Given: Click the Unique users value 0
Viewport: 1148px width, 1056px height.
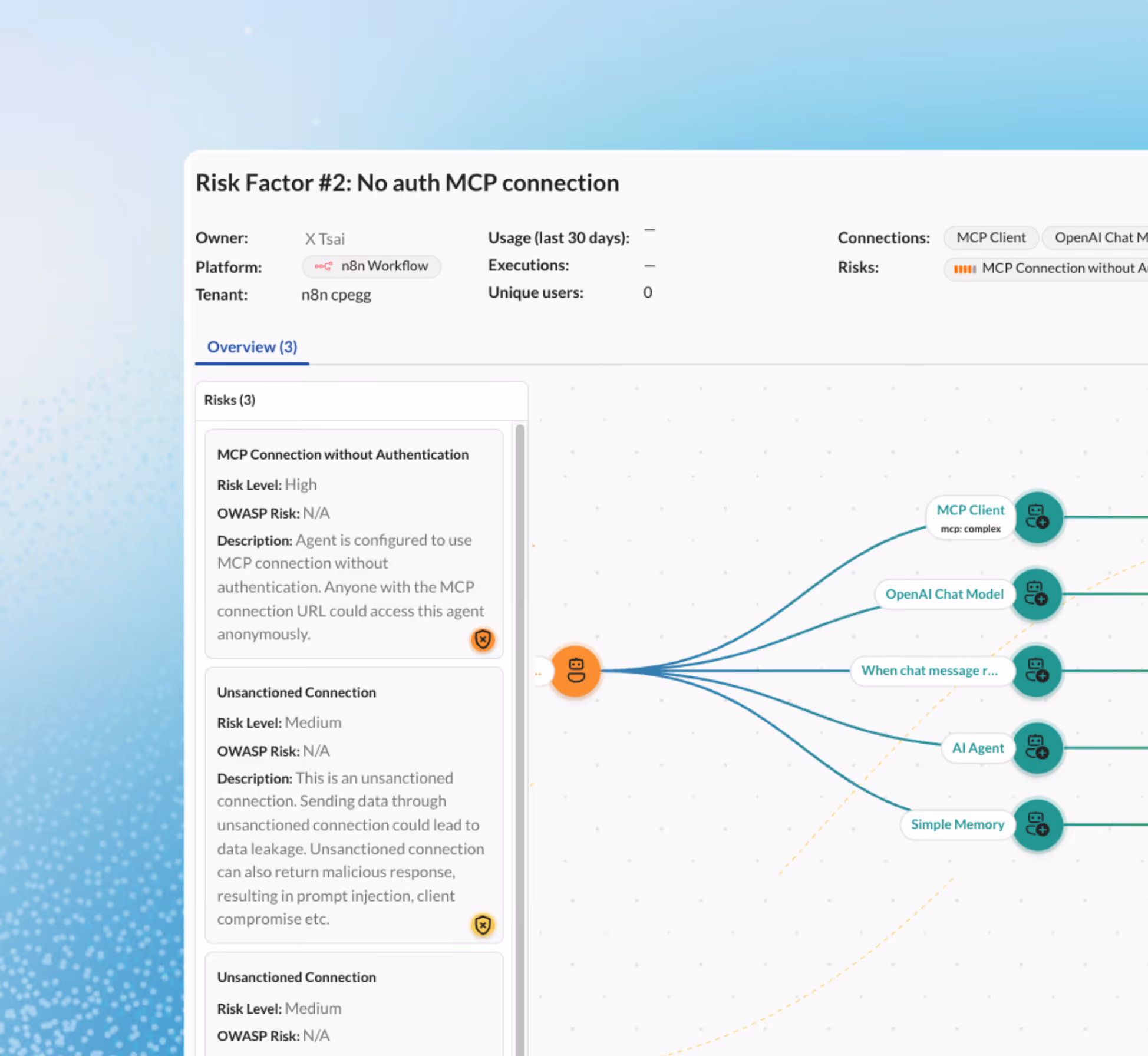Looking at the screenshot, I should pos(648,293).
